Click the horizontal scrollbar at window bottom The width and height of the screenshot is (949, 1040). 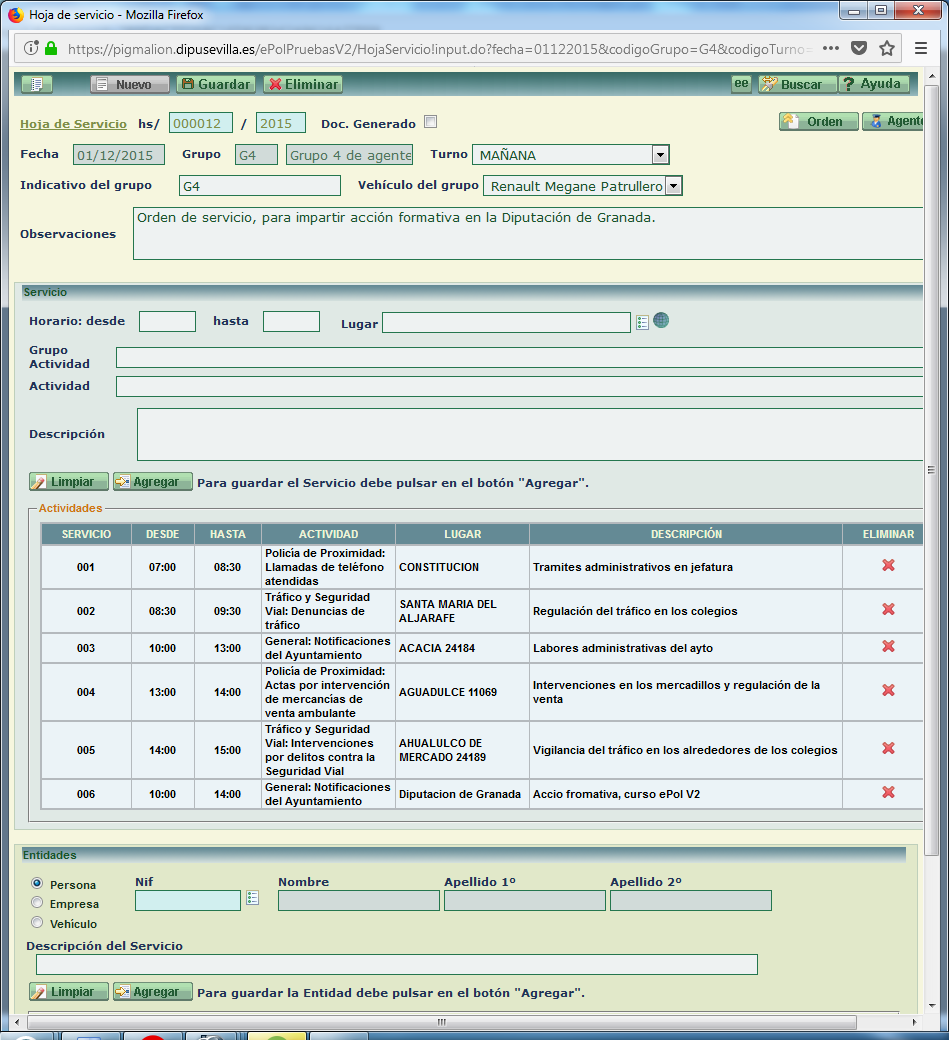click(x=440, y=1022)
